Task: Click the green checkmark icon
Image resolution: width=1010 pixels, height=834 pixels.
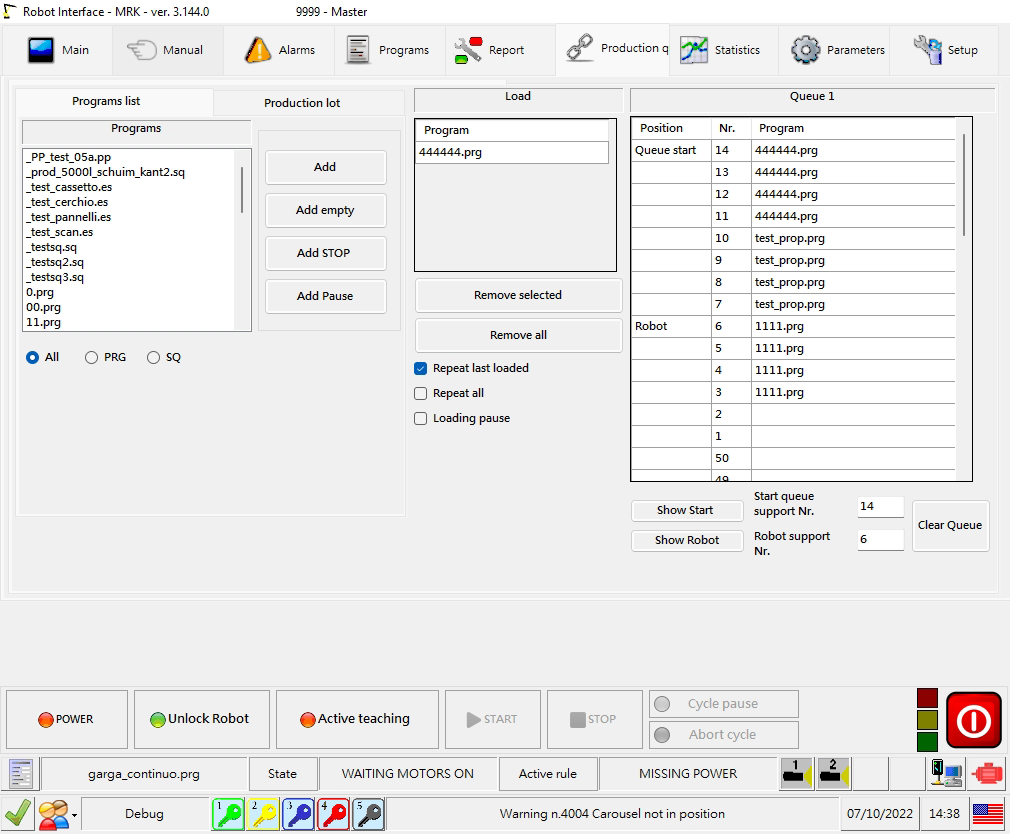Action: click(17, 814)
